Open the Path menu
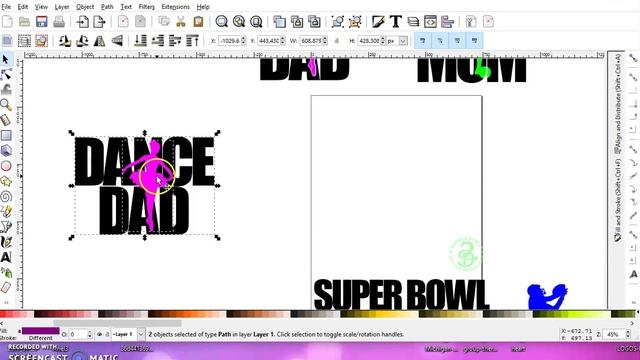Viewport: 640px width, 360px height. [x=107, y=7]
